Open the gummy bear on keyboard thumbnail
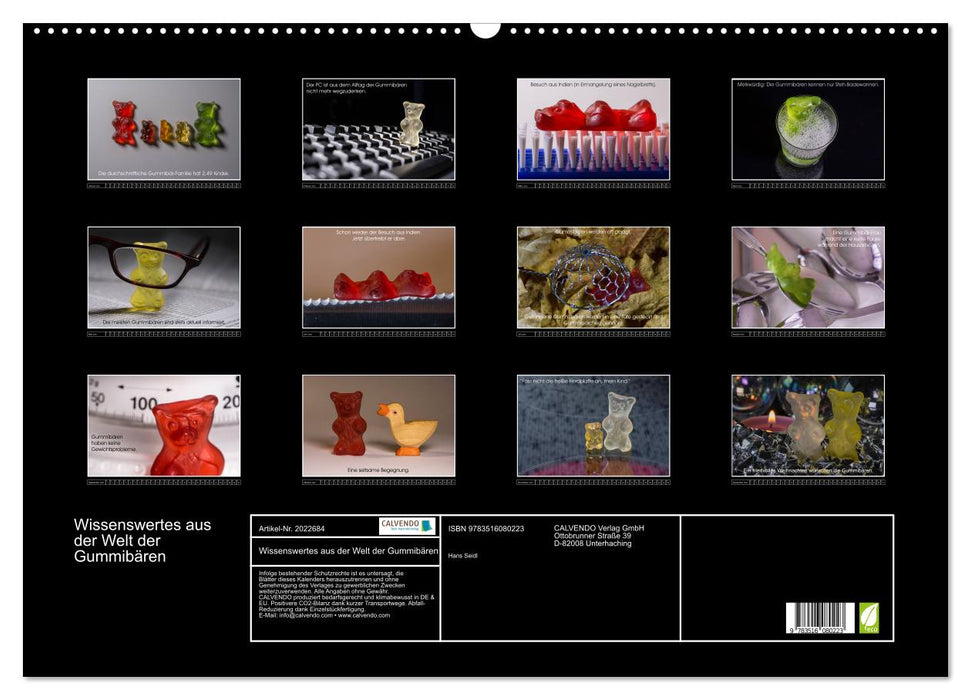Viewport: 971px width, 700px height. coord(378,129)
